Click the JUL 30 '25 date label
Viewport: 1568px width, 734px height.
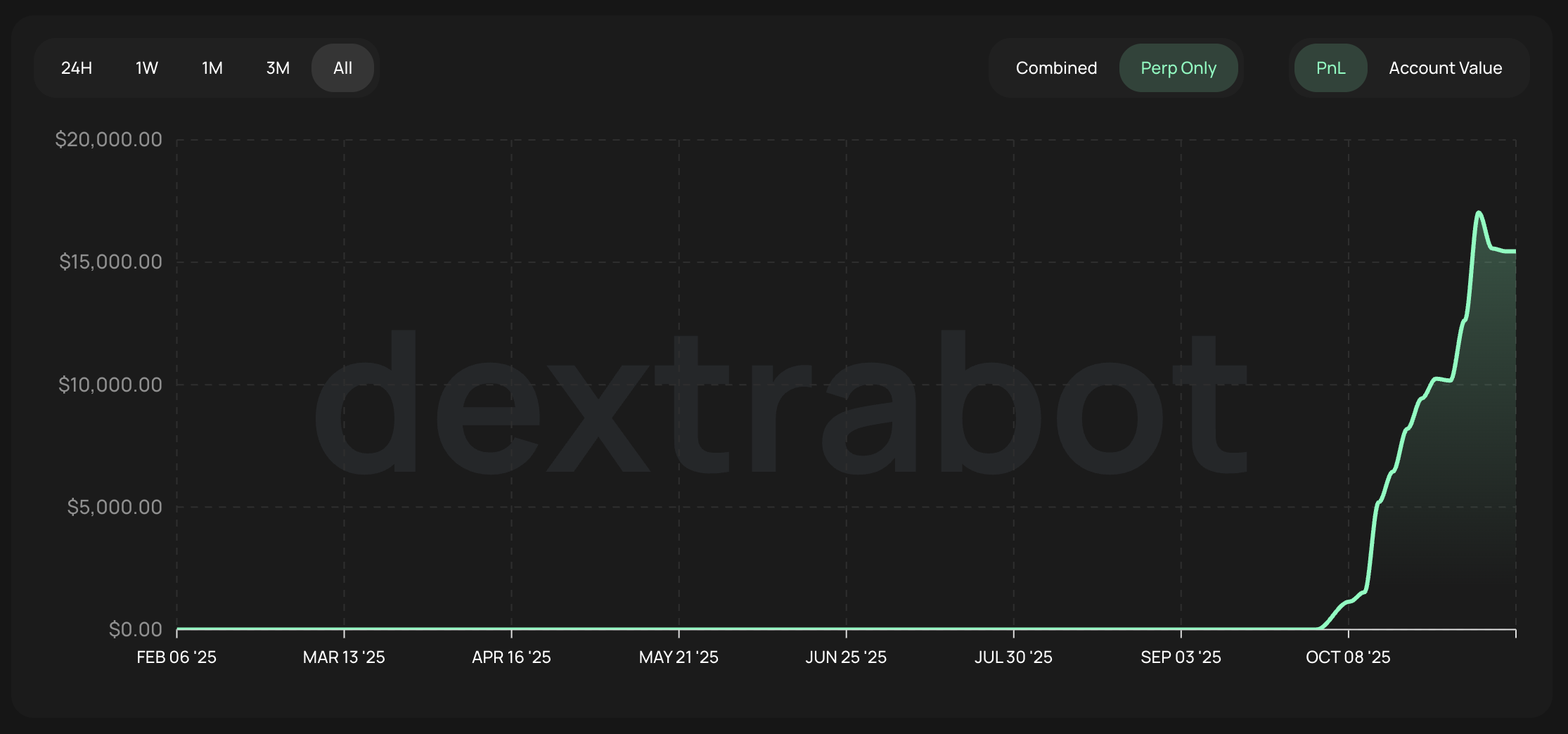pyautogui.click(x=1013, y=657)
